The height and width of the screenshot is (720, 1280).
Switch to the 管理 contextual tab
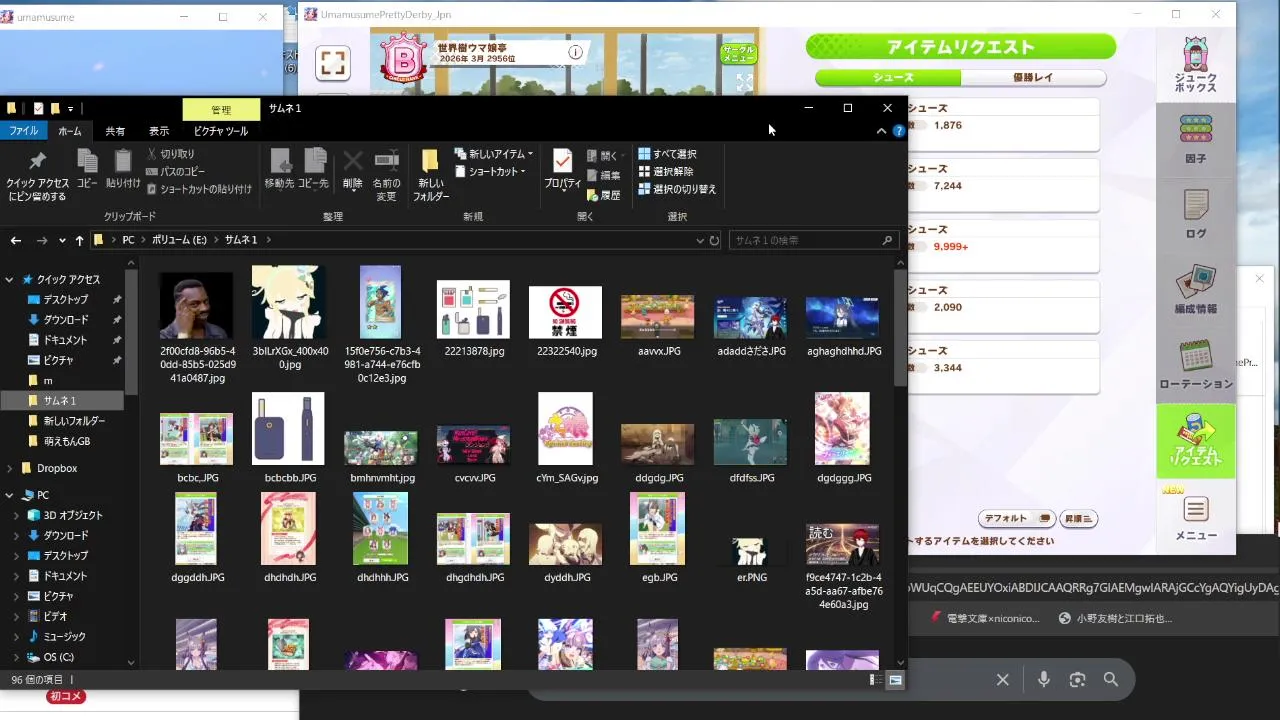tap(221, 110)
